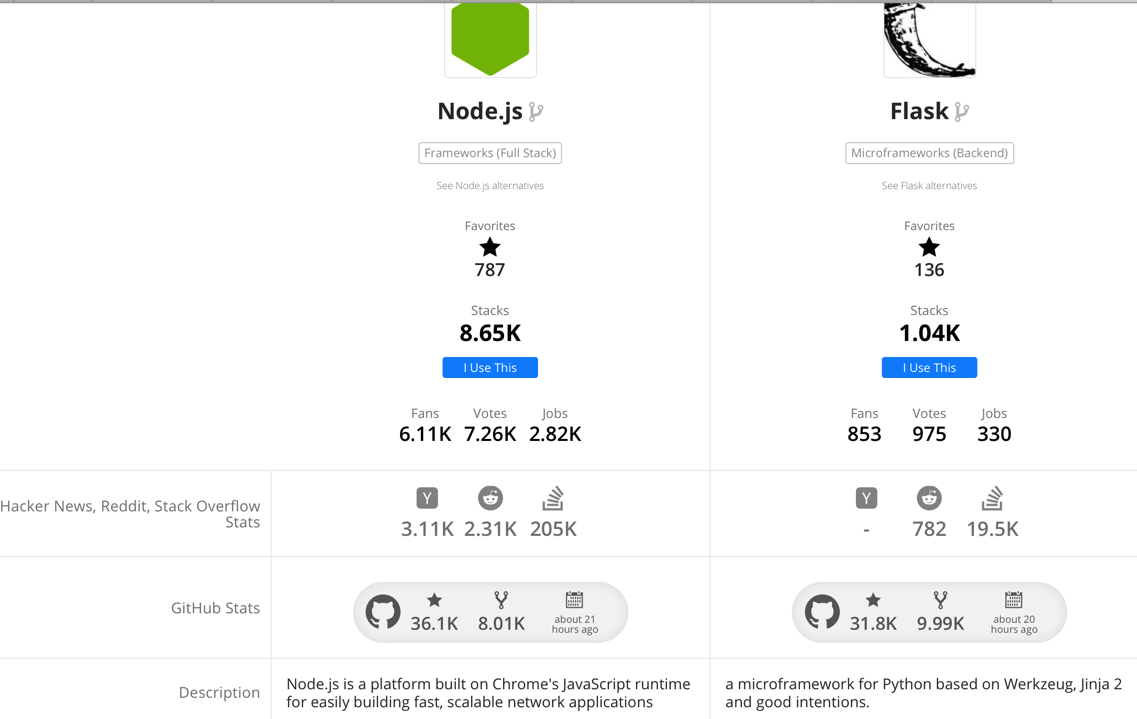Click the Node.js green hexagon logo
This screenshot has height=719, width=1137.
point(490,38)
